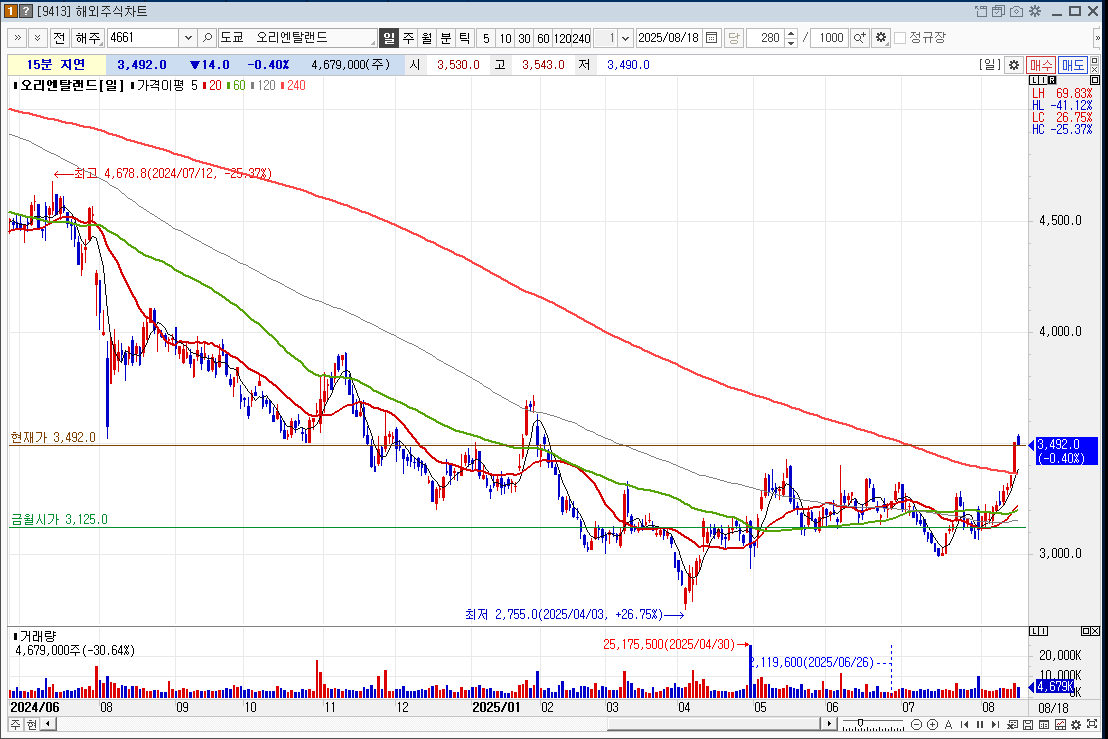Viewport: 1108px width, 739px height.
Task: Expand the double-chevron down toolbar button
Action: (x=37, y=38)
